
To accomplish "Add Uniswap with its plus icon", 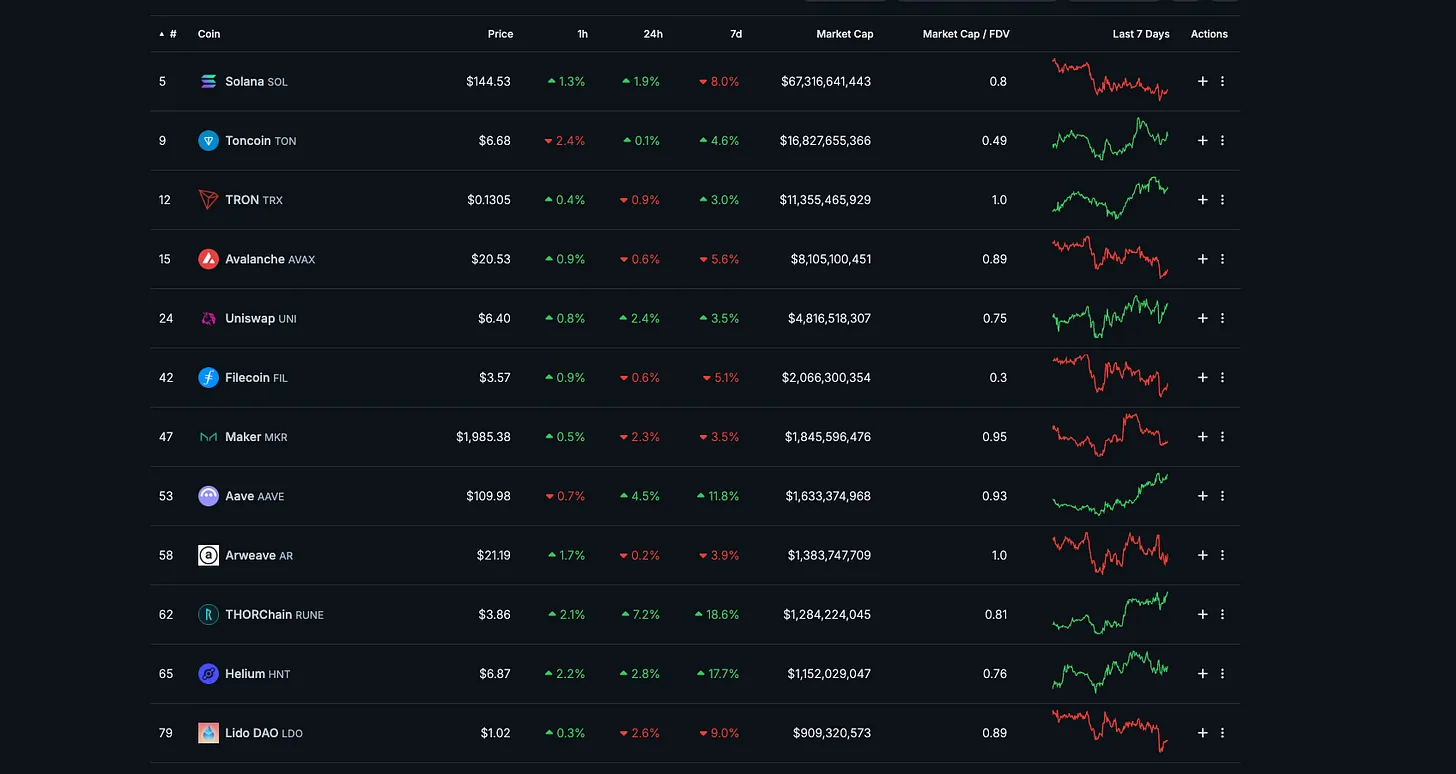I will coord(1203,318).
